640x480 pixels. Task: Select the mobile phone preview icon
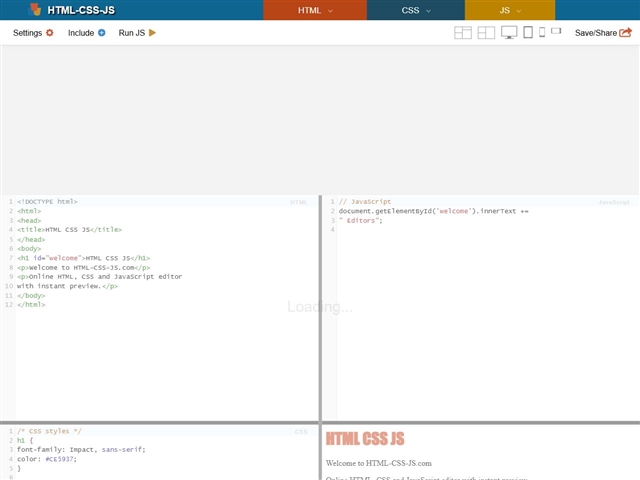pos(542,32)
